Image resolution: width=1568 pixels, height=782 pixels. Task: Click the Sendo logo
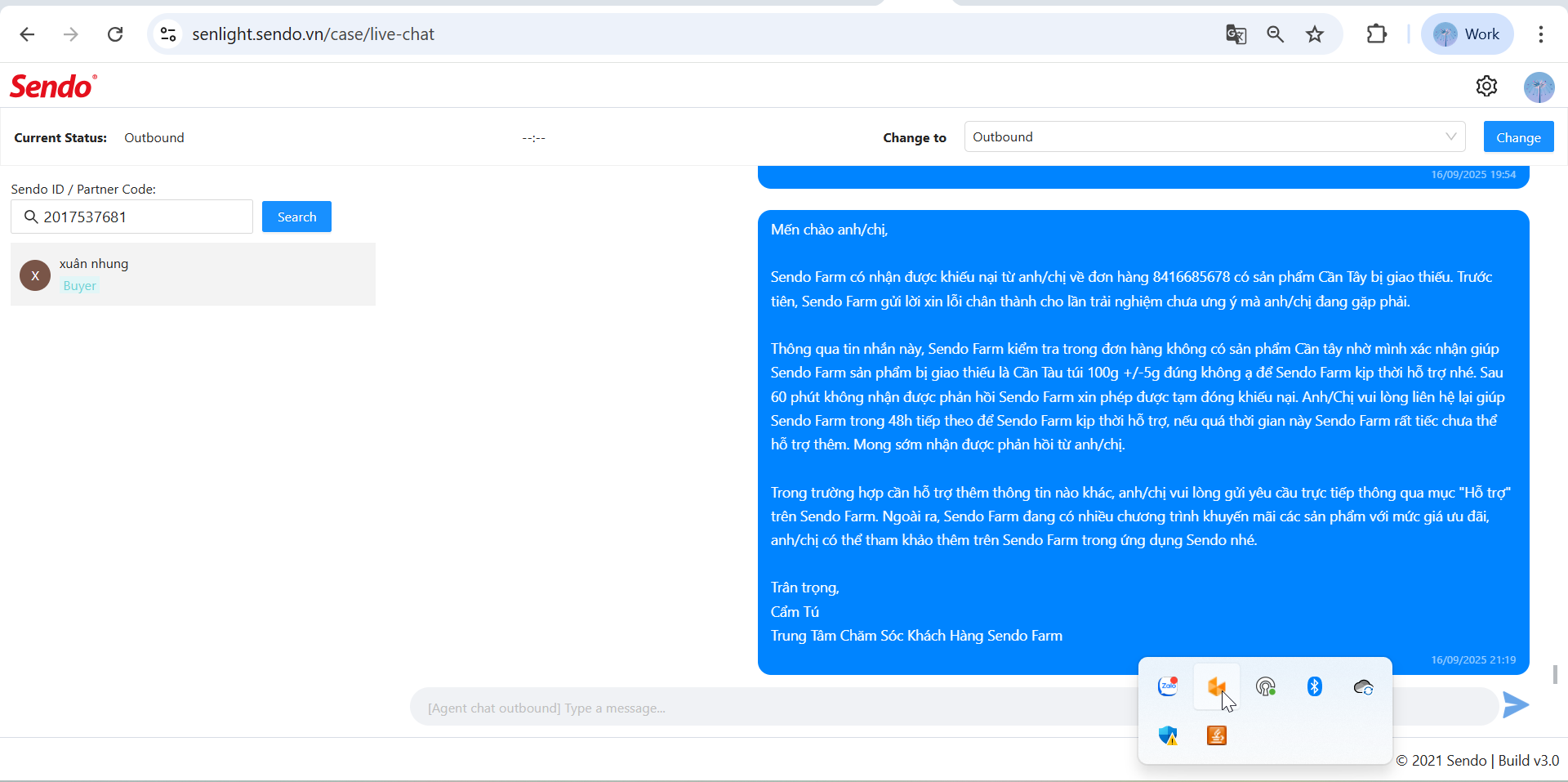click(53, 86)
